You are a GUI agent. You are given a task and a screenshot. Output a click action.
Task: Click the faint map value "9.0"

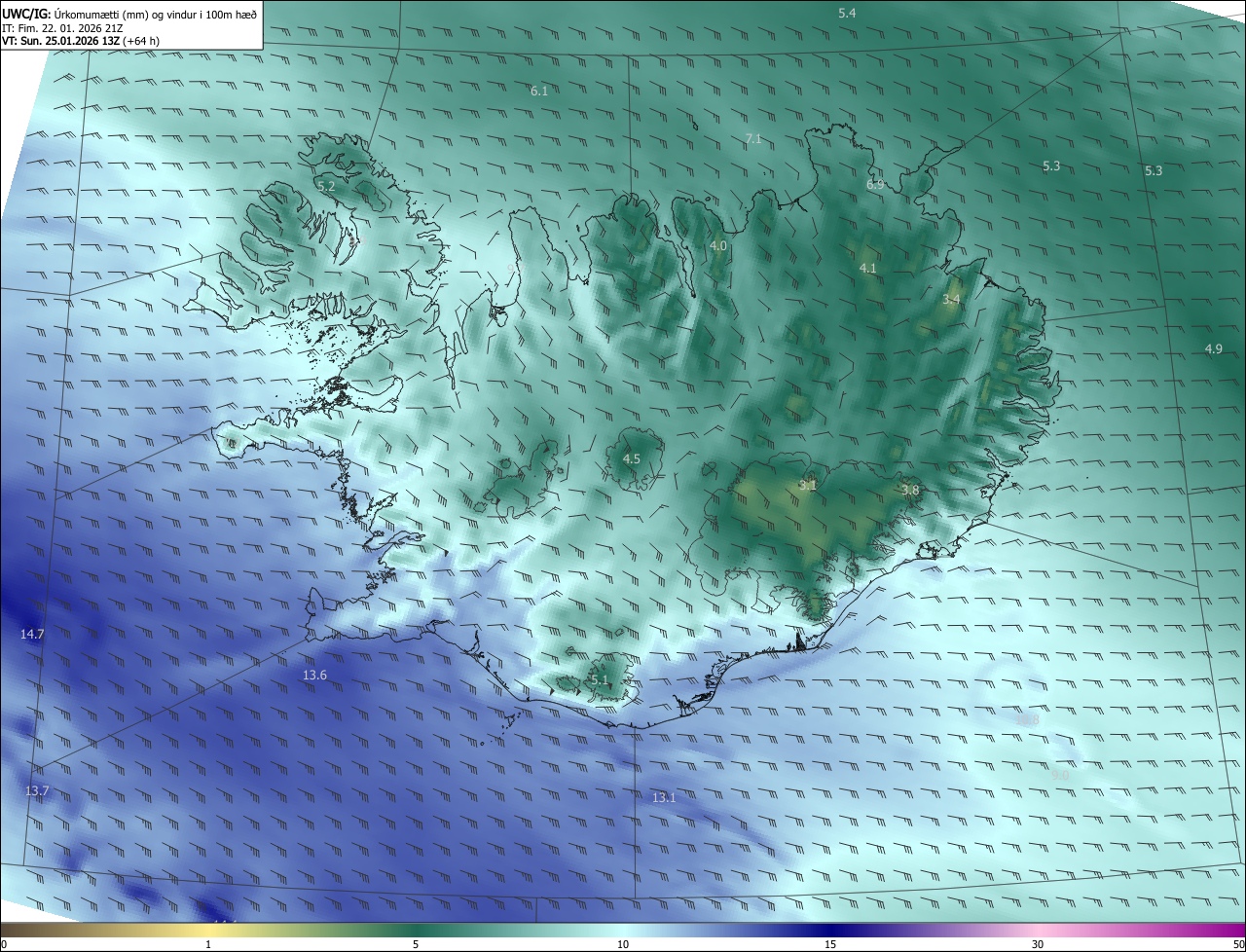[x=1060, y=775]
